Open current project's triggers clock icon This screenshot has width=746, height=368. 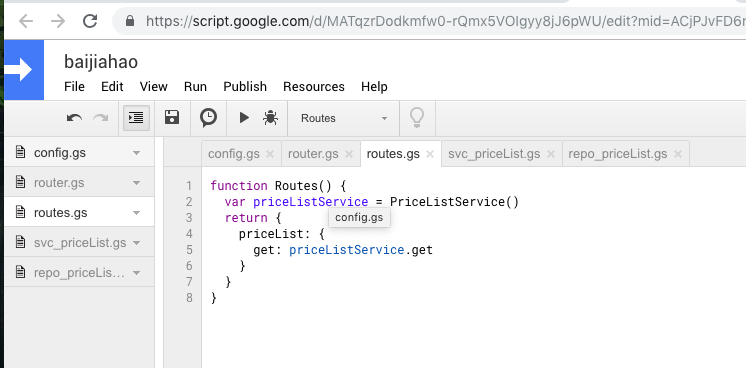click(x=208, y=118)
